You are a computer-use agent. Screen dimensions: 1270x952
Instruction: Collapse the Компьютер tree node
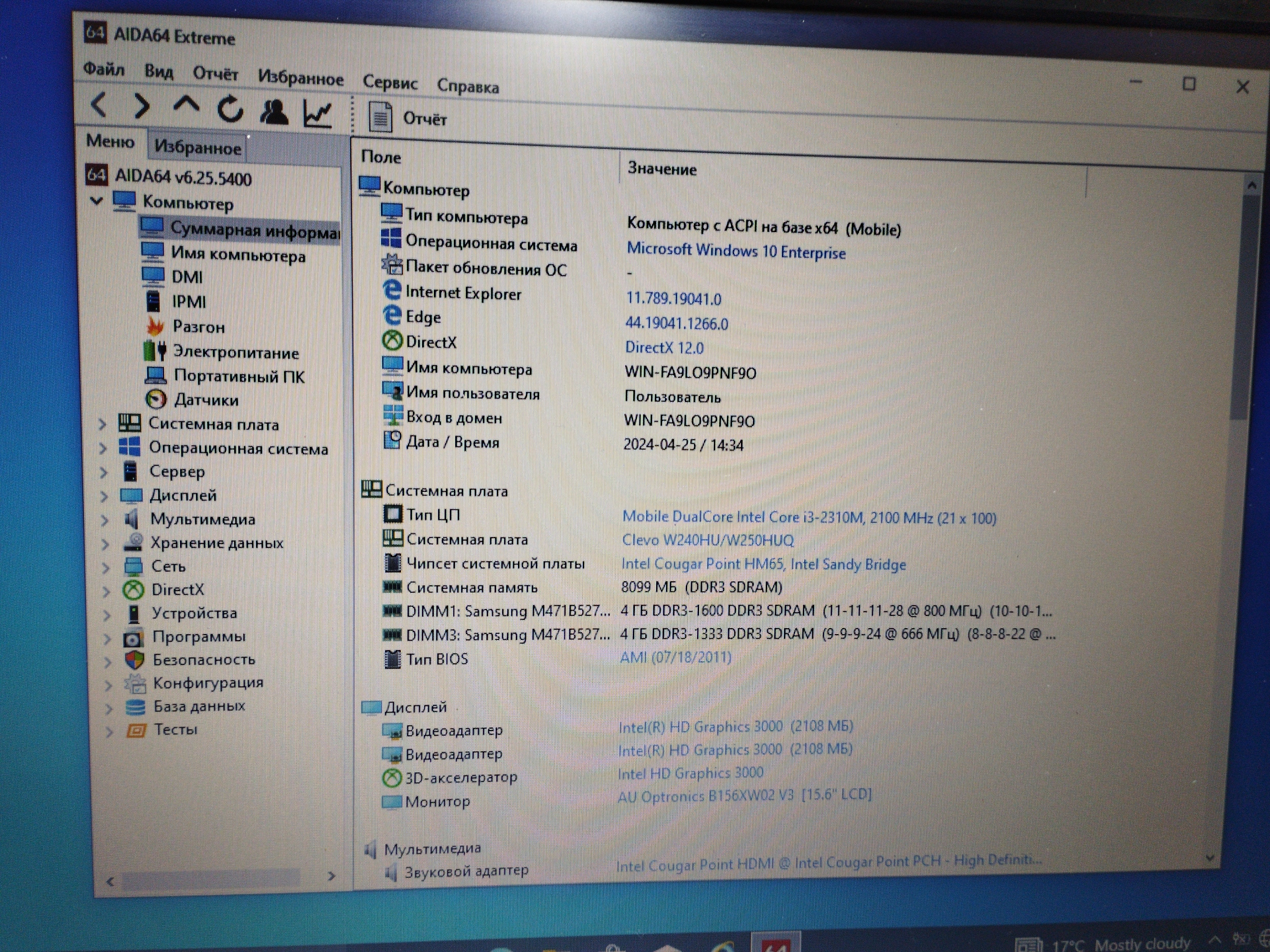[x=97, y=200]
